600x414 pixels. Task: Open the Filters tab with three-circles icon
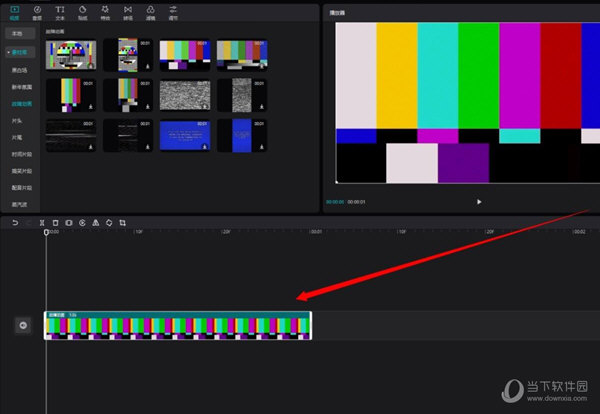[x=150, y=12]
